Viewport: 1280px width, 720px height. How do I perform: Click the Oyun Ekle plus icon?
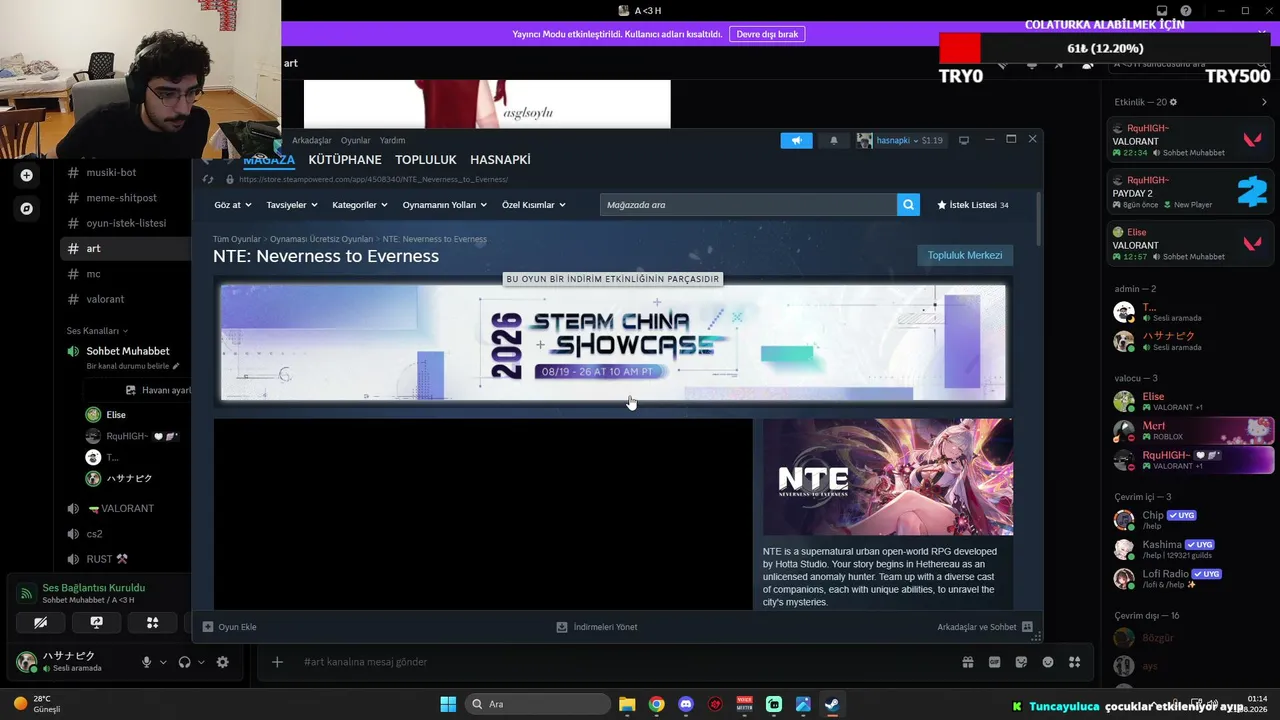208,627
